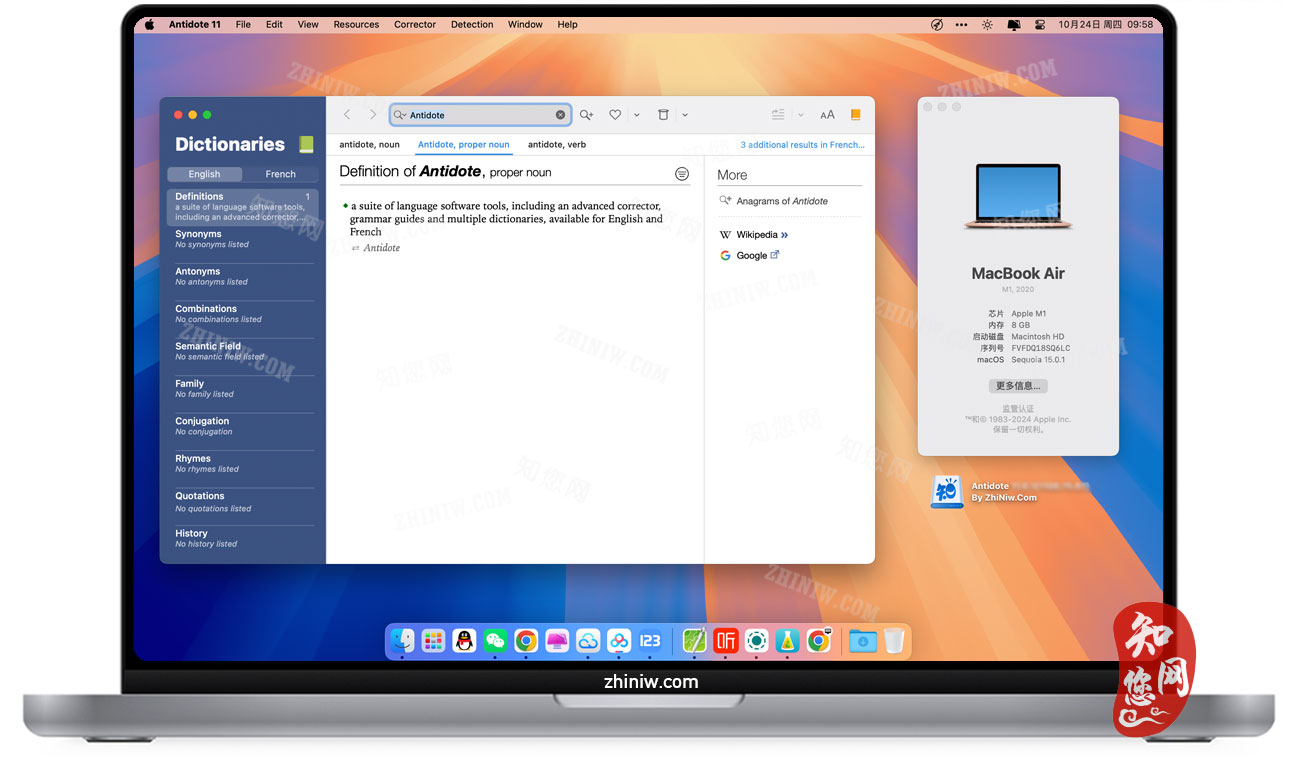Select Combinations in the sidebar

242,315
